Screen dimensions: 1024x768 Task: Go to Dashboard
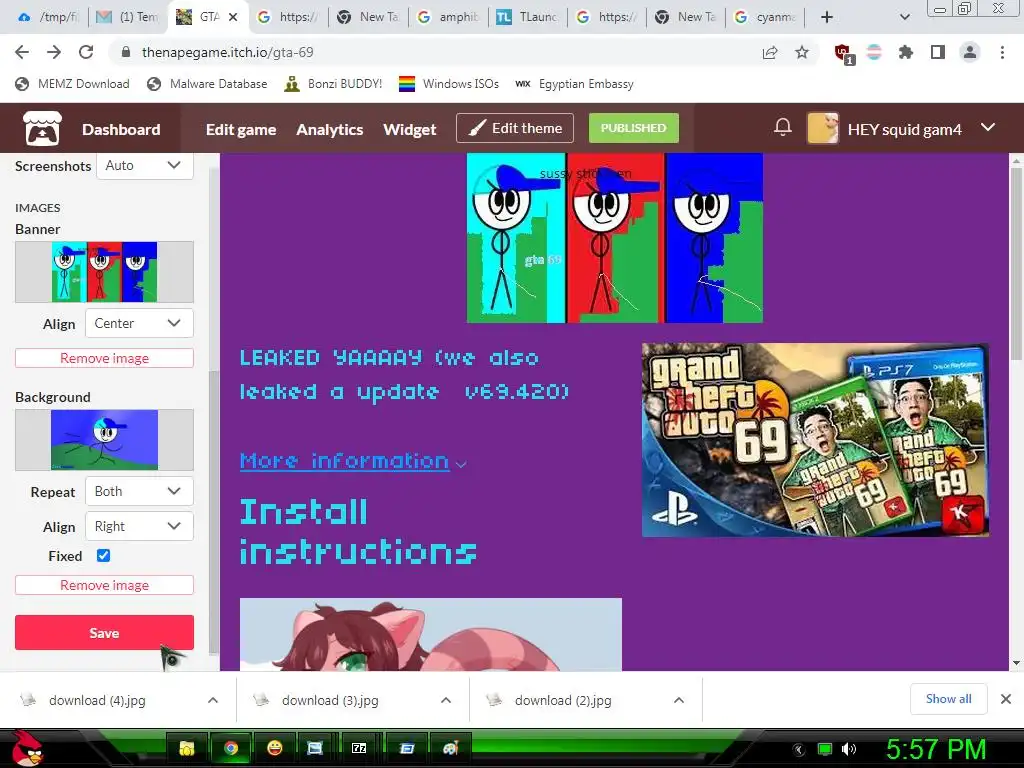121,129
